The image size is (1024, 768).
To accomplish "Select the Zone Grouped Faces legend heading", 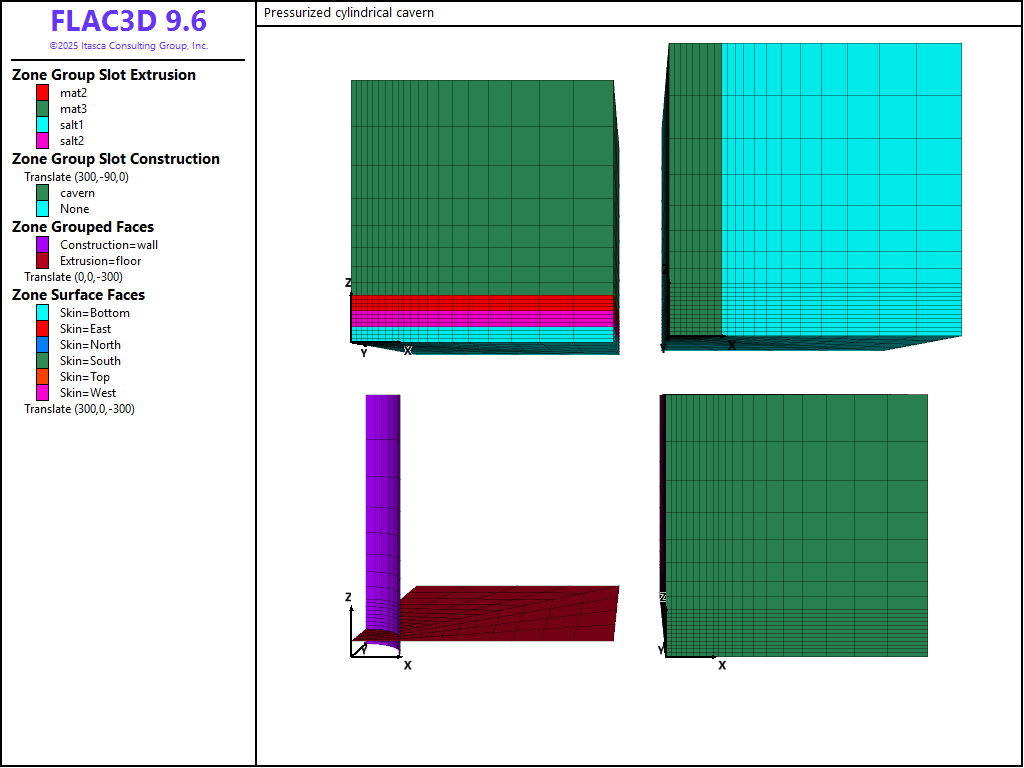I will [83, 227].
